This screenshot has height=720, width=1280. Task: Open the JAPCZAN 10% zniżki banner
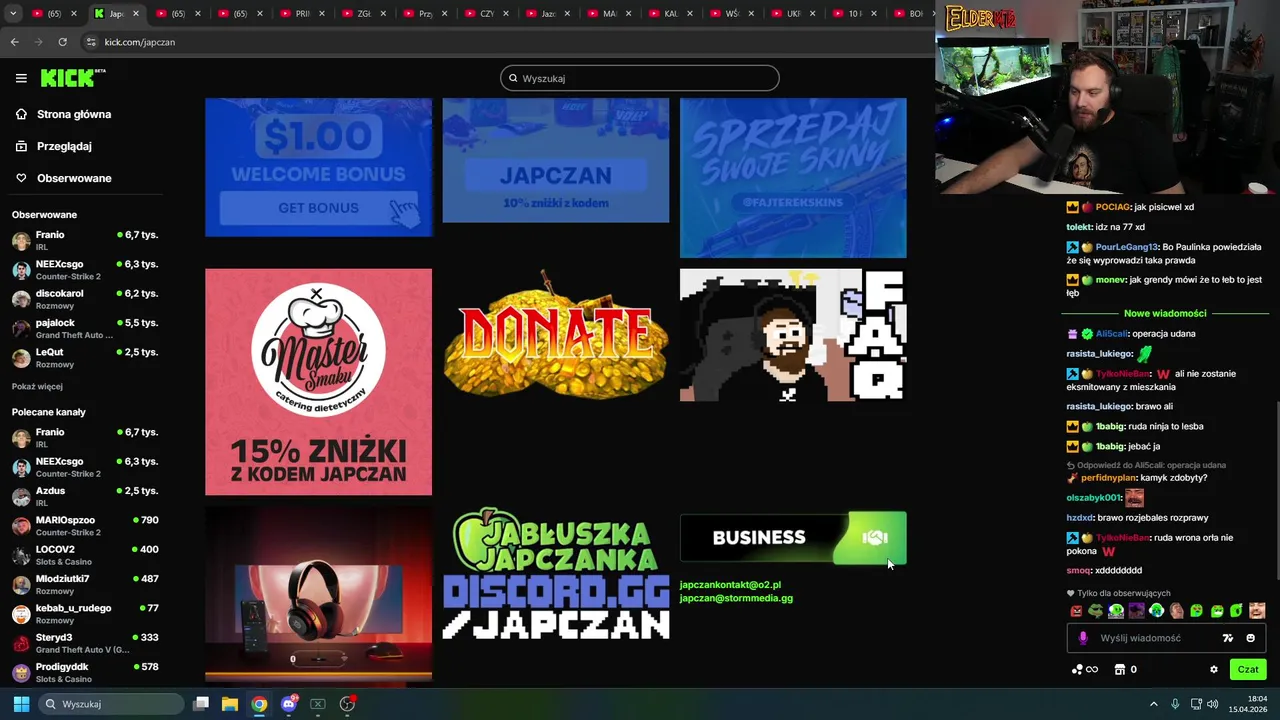click(x=556, y=160)
